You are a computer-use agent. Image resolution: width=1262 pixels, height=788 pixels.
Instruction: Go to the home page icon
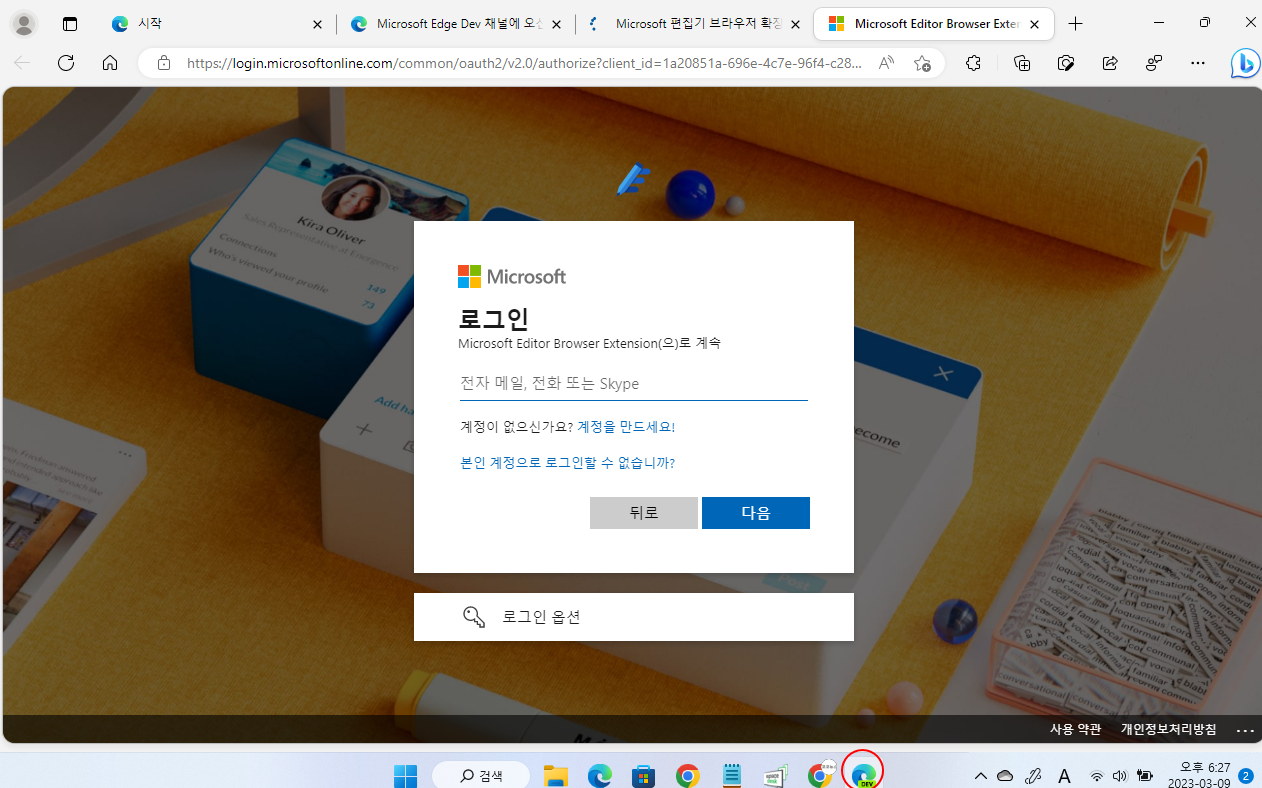tap(110, 63)
